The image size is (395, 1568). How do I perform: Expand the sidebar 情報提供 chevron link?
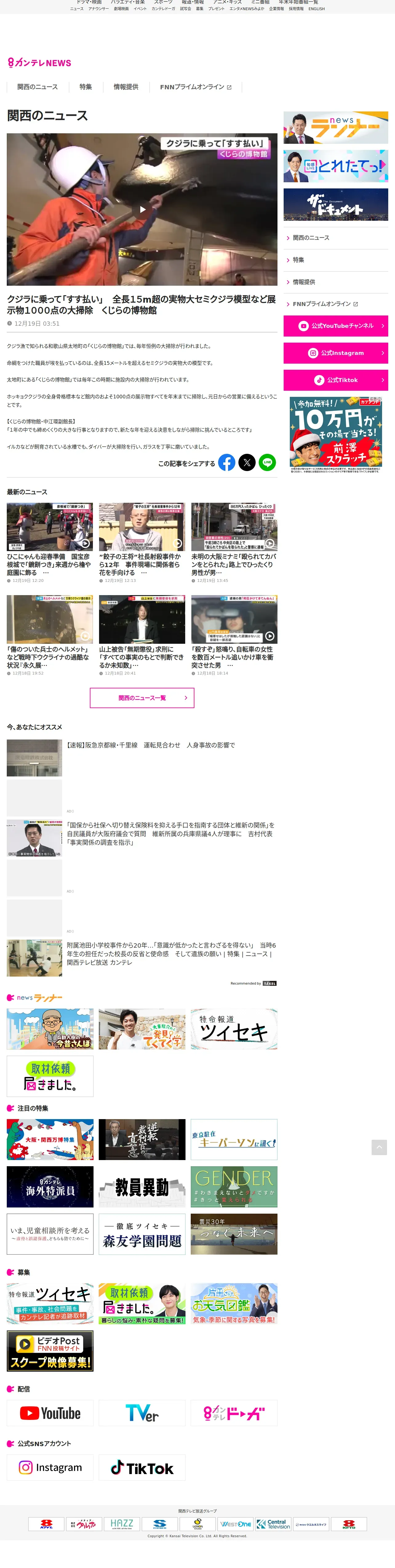[x=335, y=282]
